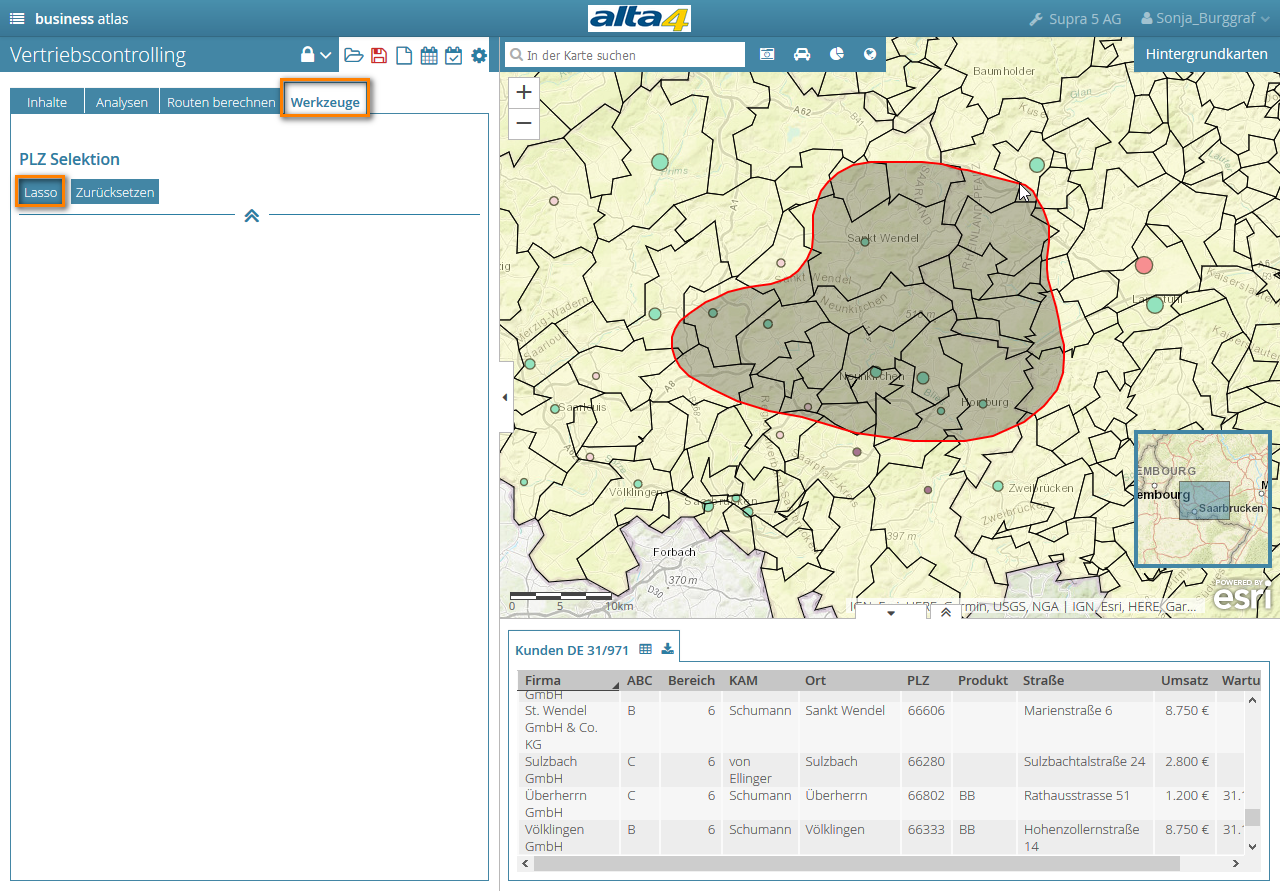Zoom out the map with minus button

(x=525, y=124)
